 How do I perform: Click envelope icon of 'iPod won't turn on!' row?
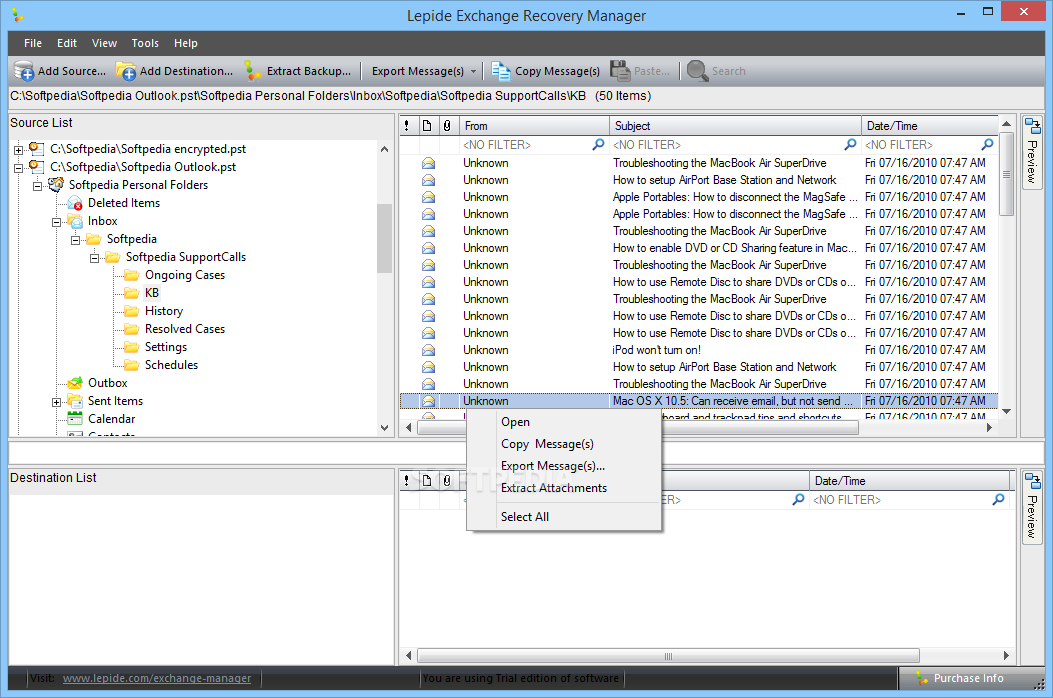click(428, 350)
